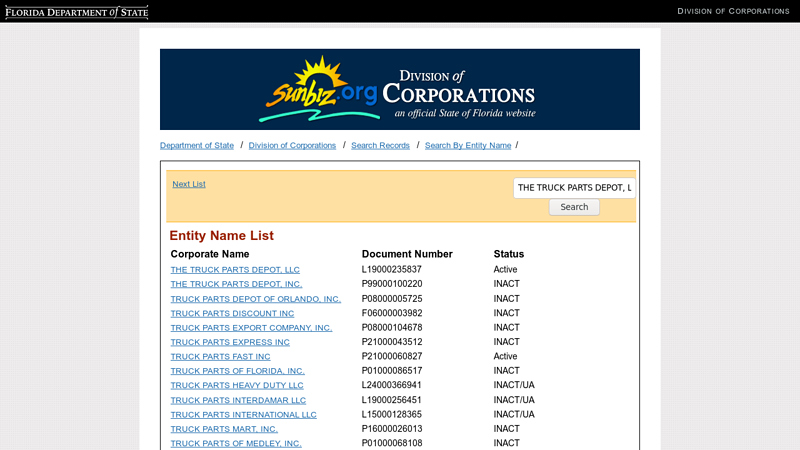The height and width of the screenshot is (450, 800).
Task: Select document number P08000005725
Action: tap(392, 298)
